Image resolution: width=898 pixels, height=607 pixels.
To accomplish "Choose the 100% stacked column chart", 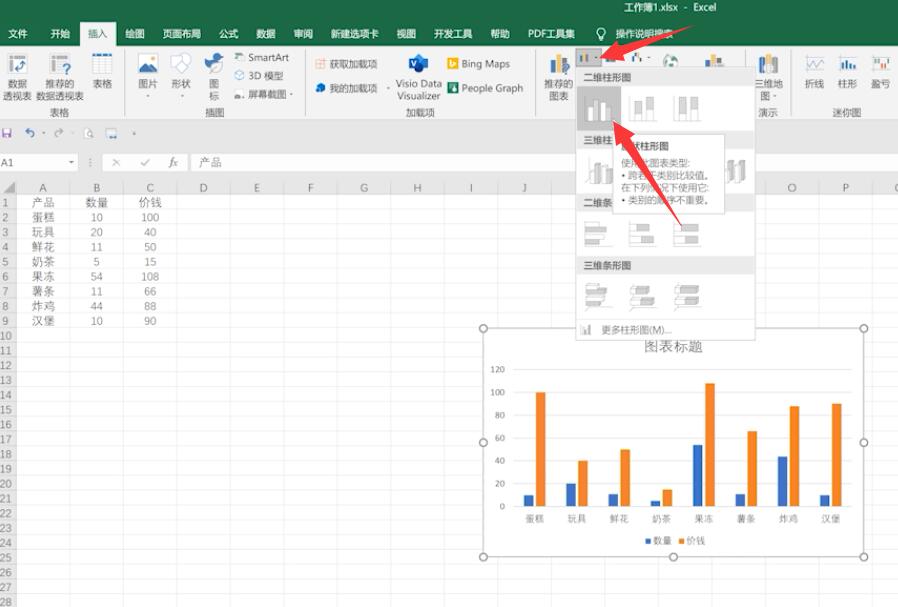I will (x=686, y=108).
